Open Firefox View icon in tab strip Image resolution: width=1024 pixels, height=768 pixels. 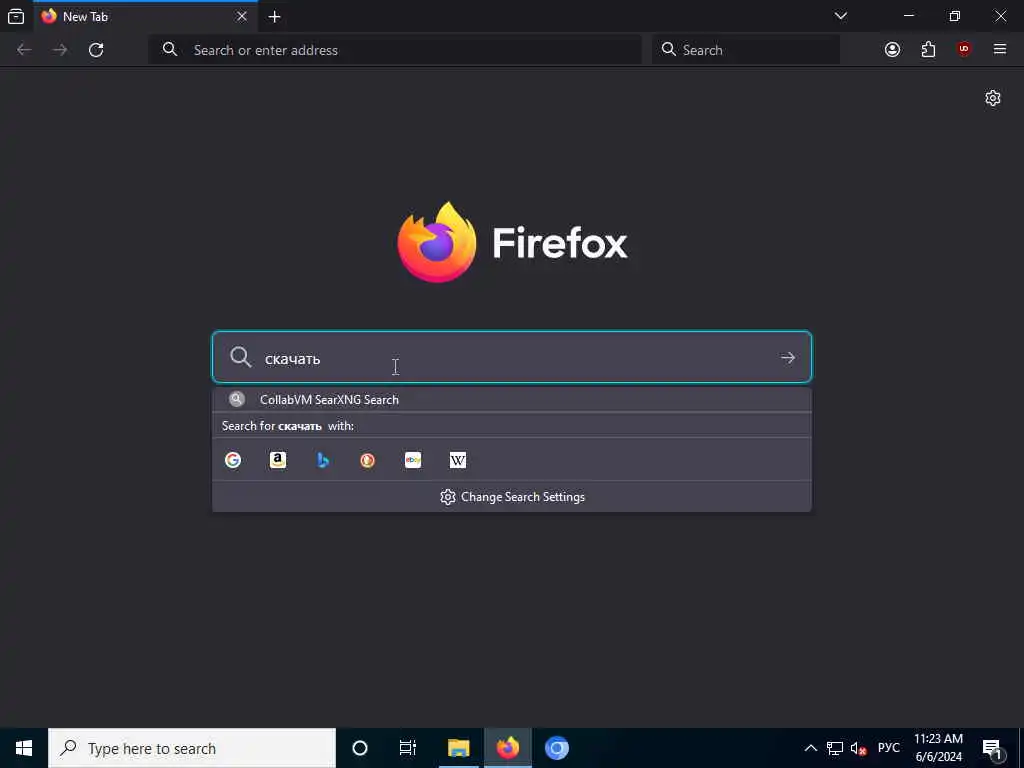[16, 16]
